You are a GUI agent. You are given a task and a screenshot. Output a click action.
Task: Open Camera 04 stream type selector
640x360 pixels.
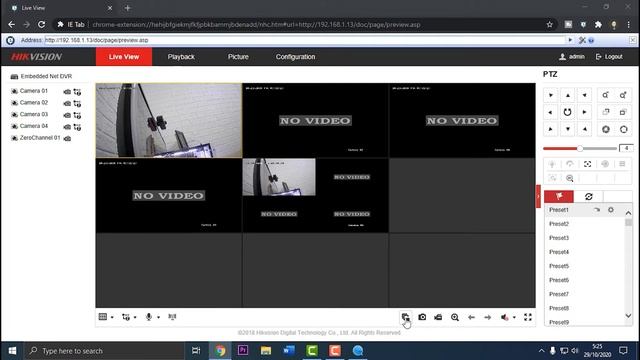[x=77, y=127]
